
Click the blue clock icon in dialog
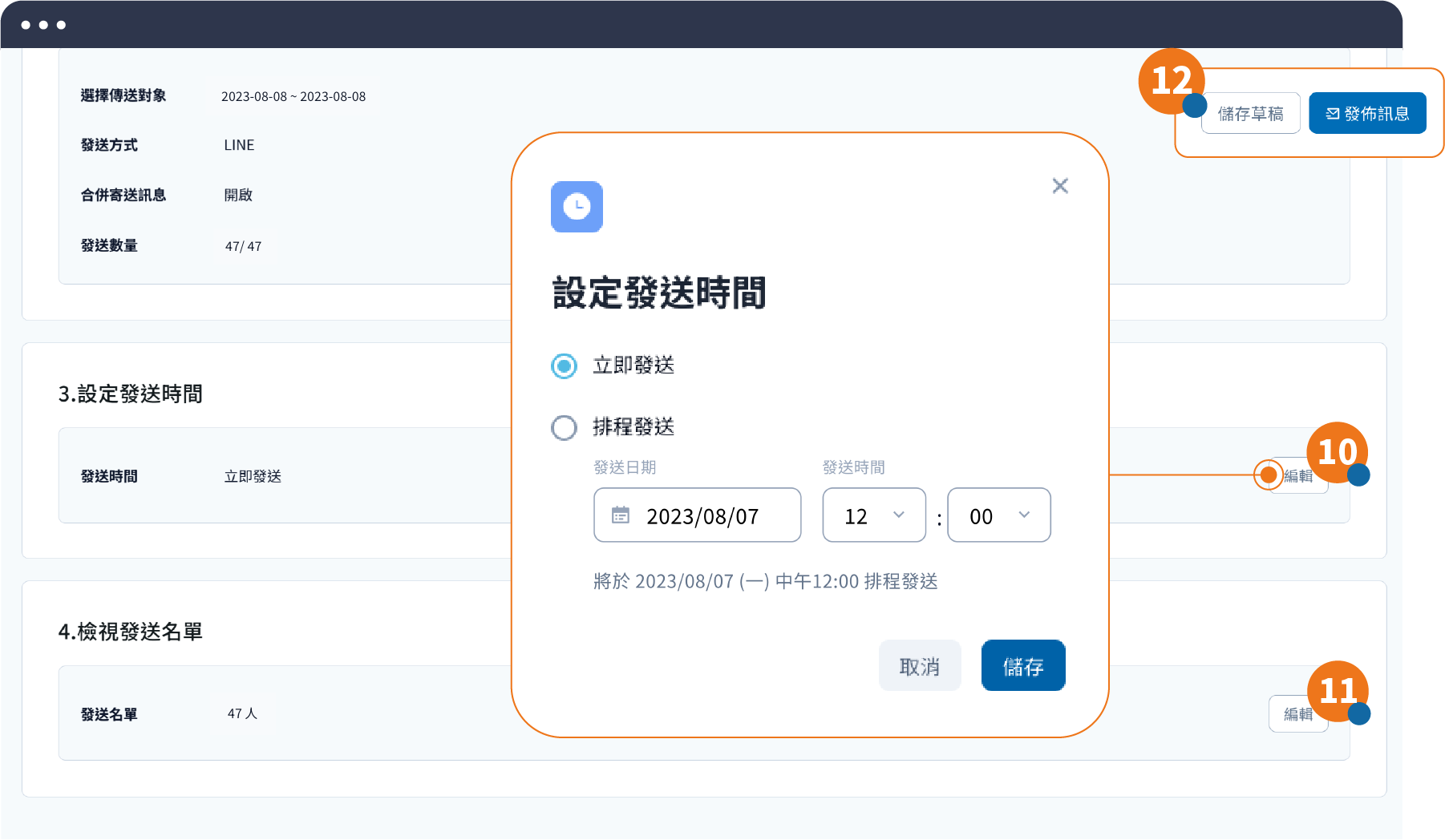[x=577, y=207]
